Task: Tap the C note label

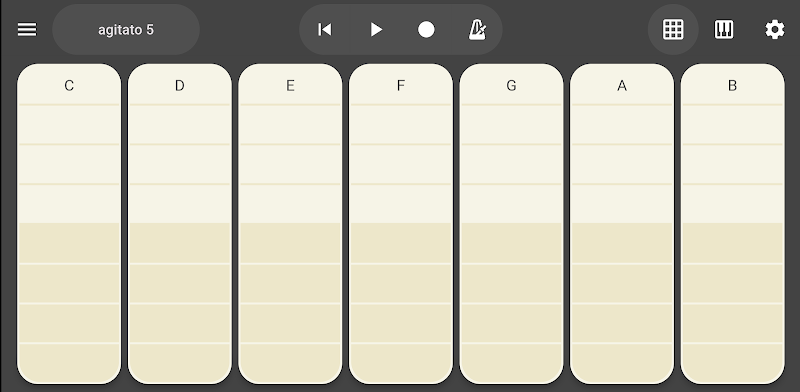Action: pyautogui.click(x=69, y=86)
